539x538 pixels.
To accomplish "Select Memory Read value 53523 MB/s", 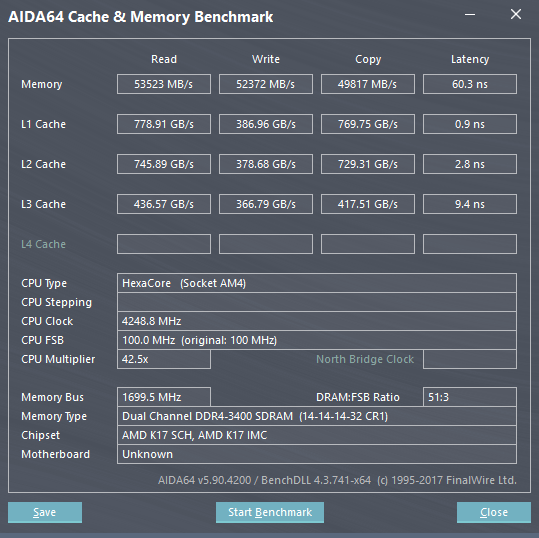I will point(164,84).
